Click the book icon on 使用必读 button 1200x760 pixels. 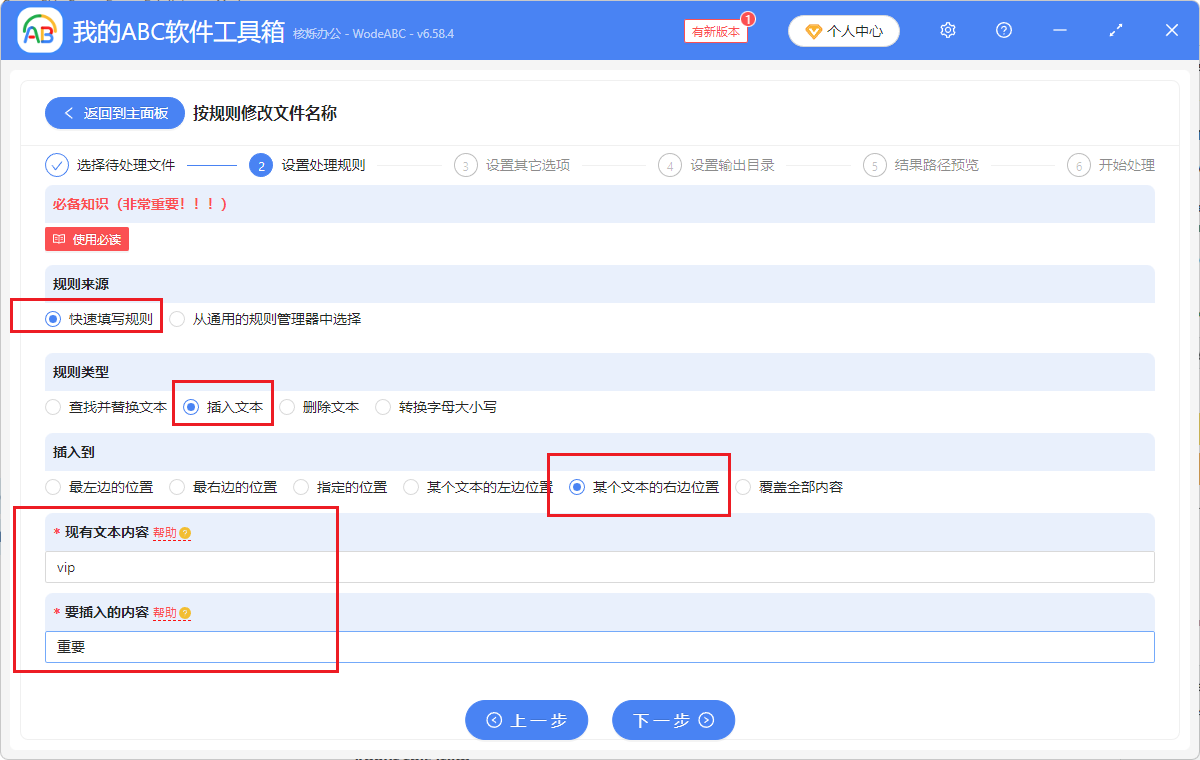[57, 239]
